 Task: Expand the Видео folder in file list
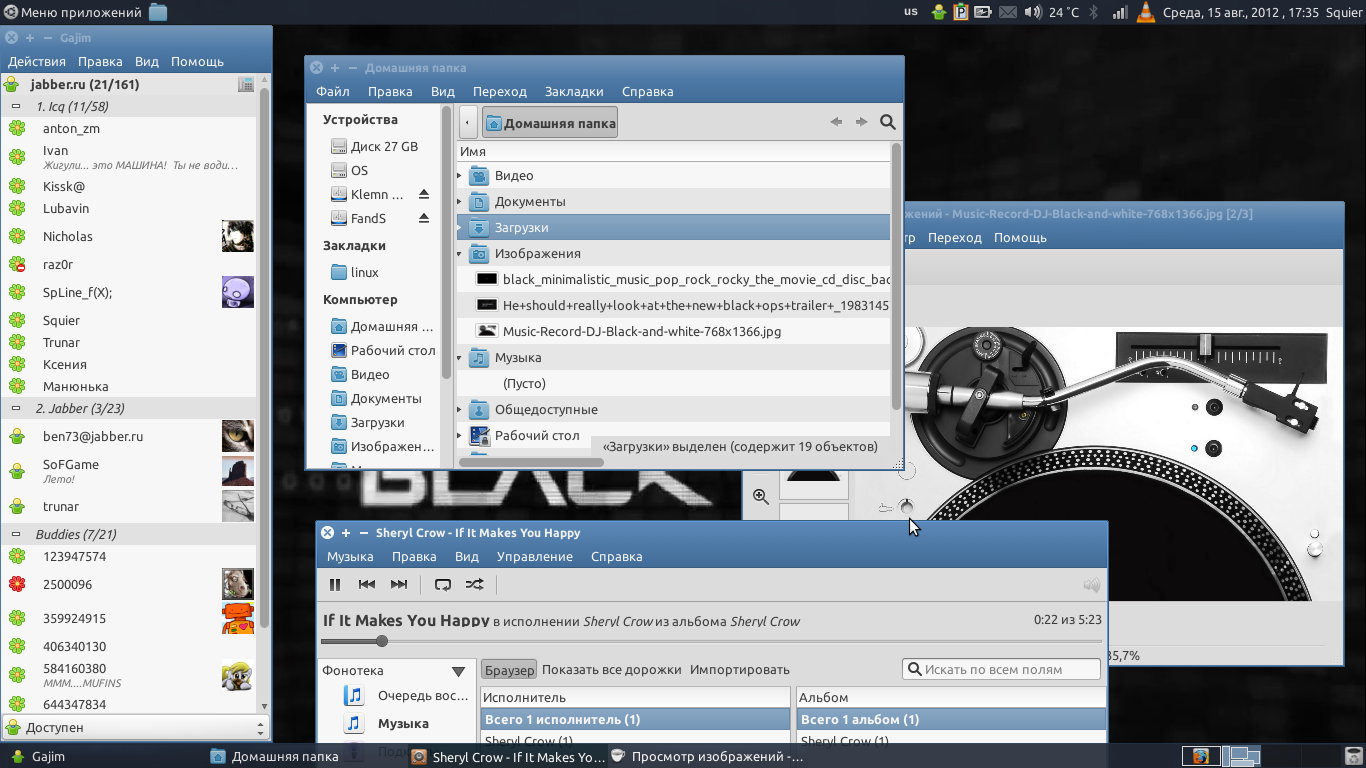460,176
